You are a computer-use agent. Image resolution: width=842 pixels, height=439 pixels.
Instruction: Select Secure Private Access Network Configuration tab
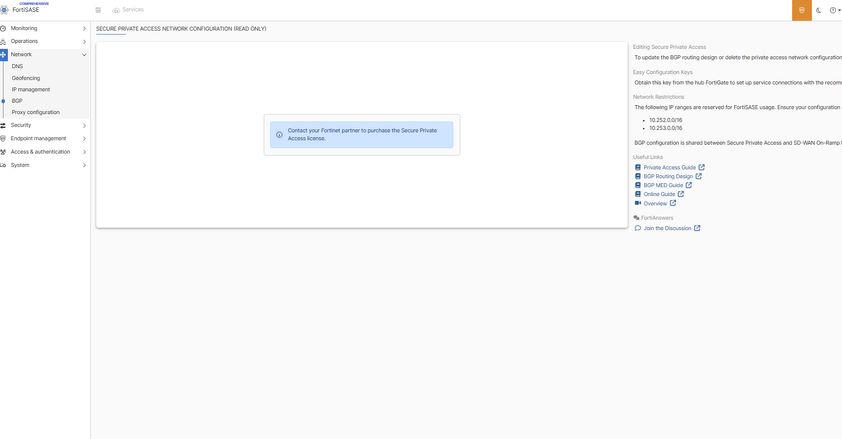pos(181,29)
